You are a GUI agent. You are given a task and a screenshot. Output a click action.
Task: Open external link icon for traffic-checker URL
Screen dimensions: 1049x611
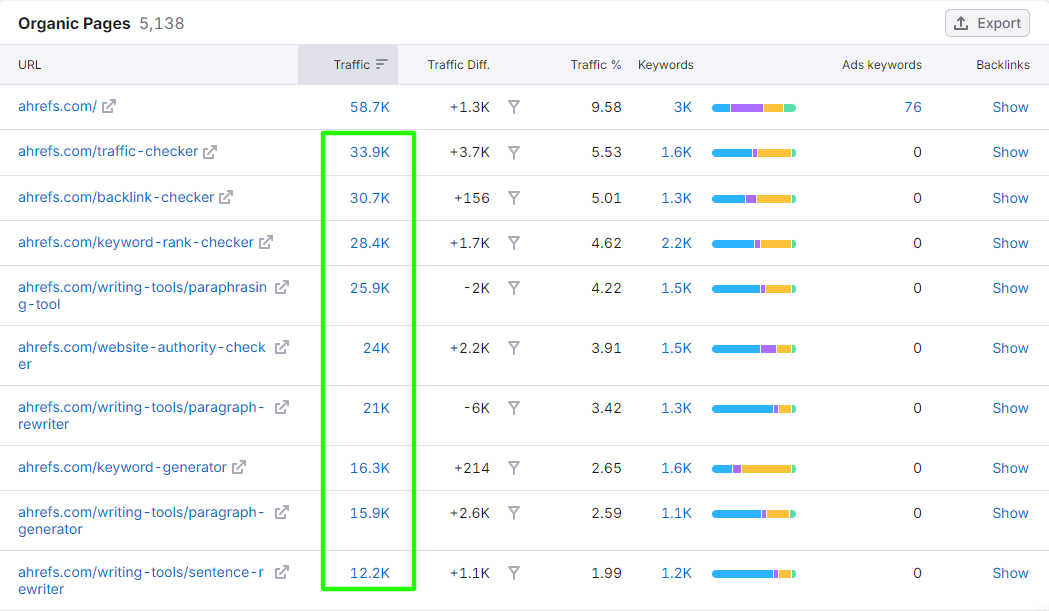(x=210, y=152)
